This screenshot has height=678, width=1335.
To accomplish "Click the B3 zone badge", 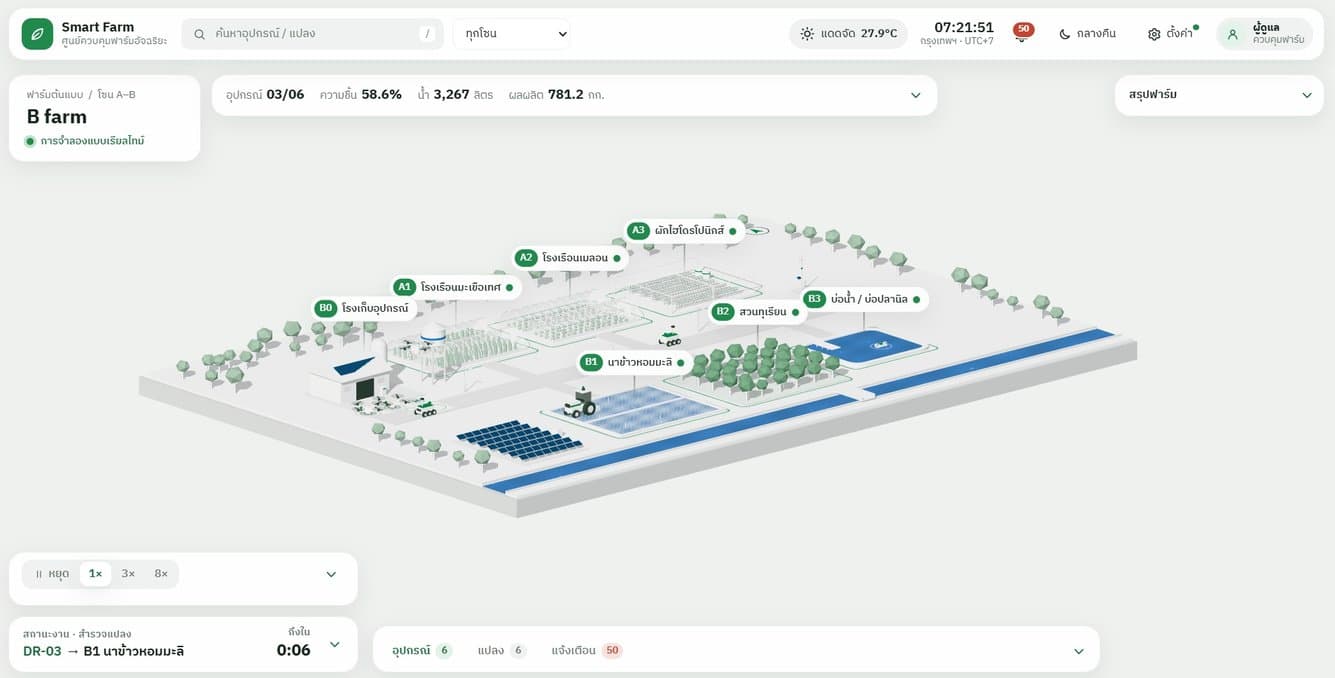I will (814, 298).
